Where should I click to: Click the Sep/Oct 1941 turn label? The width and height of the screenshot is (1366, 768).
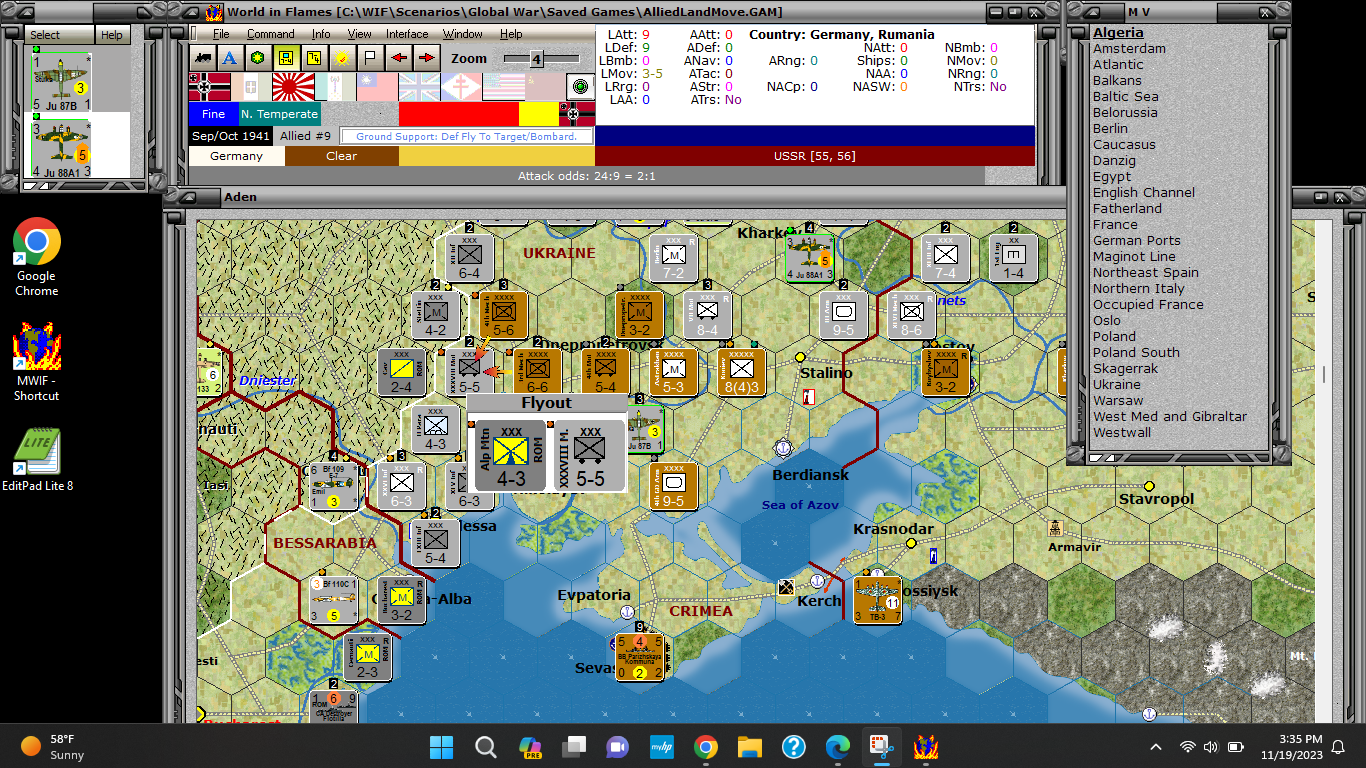231,136
